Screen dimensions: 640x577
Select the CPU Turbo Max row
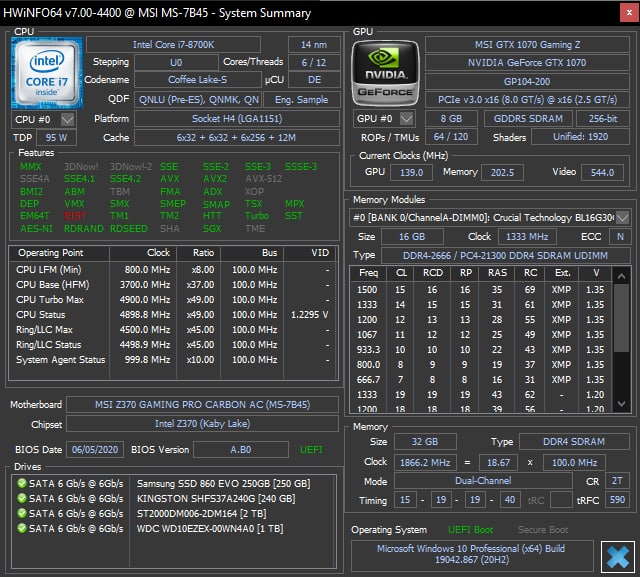(x=173, y=300)
